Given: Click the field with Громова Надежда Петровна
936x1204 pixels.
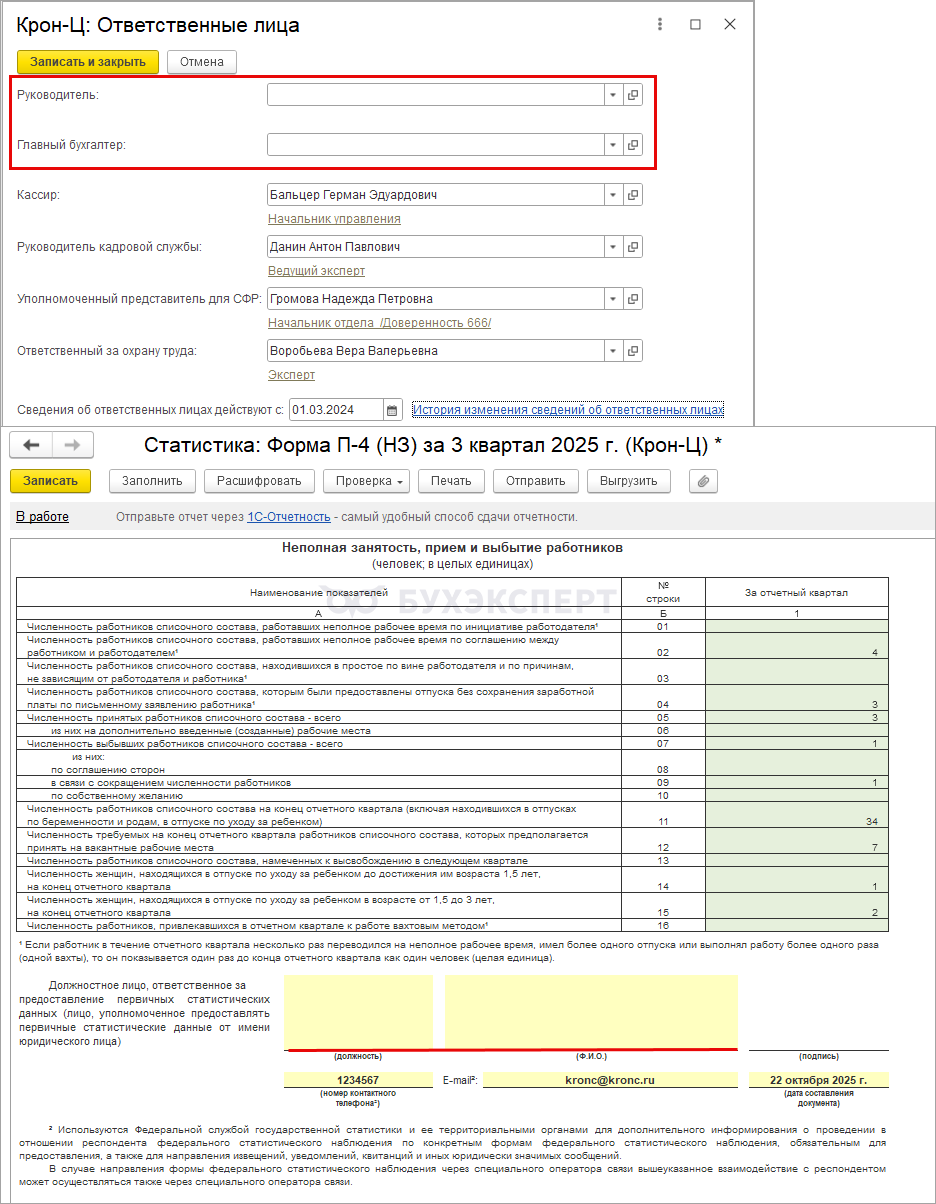Looking at the screenshot, I should coord(435,299).
